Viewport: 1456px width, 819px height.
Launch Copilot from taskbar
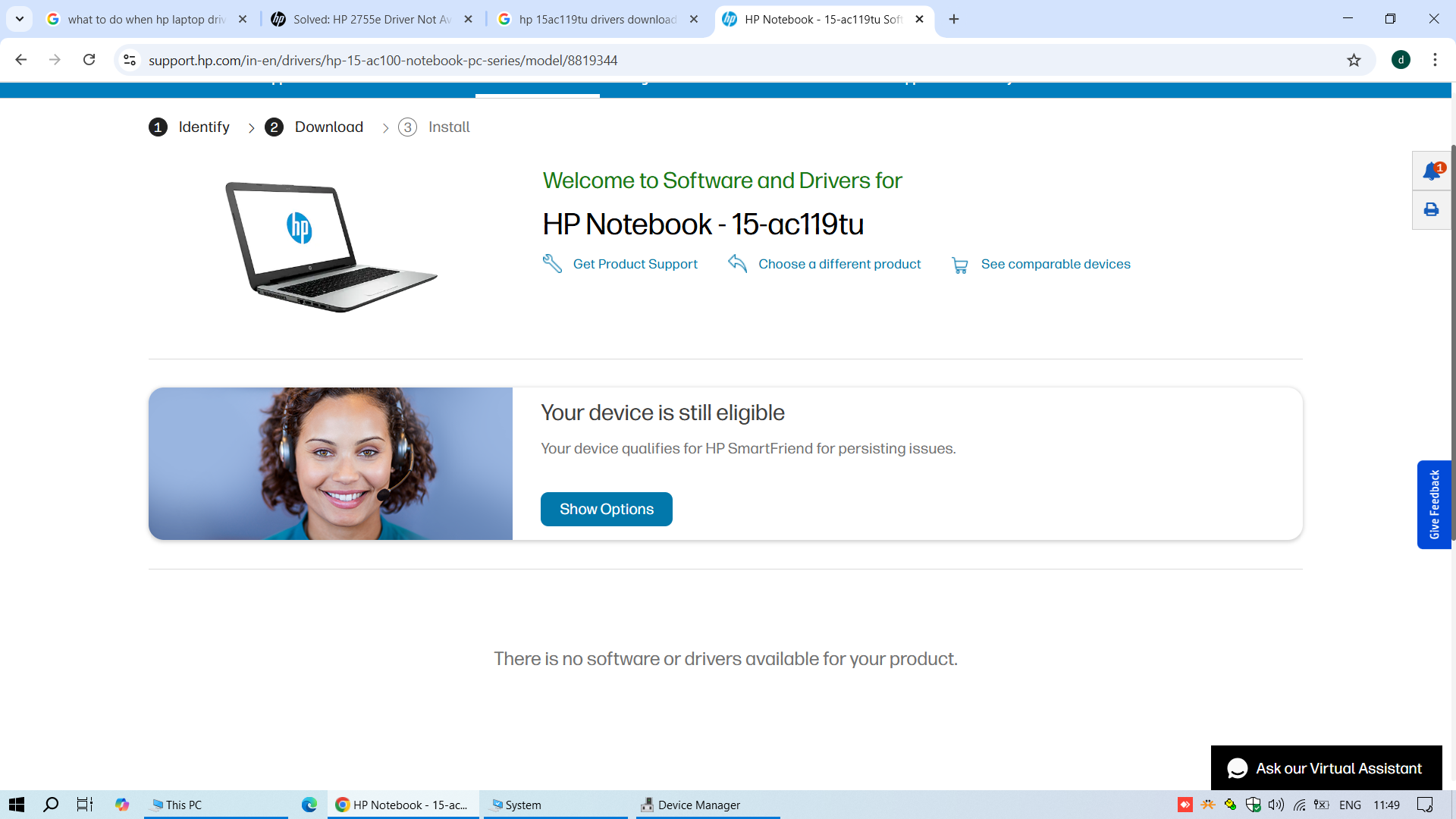(x=121, y=805)
